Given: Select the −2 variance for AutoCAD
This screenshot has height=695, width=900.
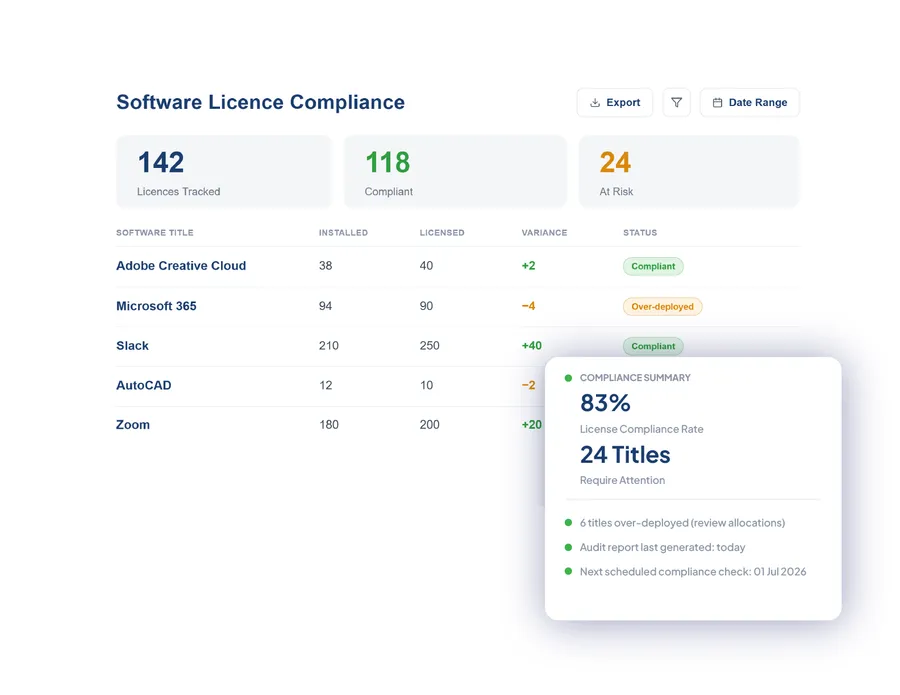Looking at the screenshot, I should coord(529,385).
